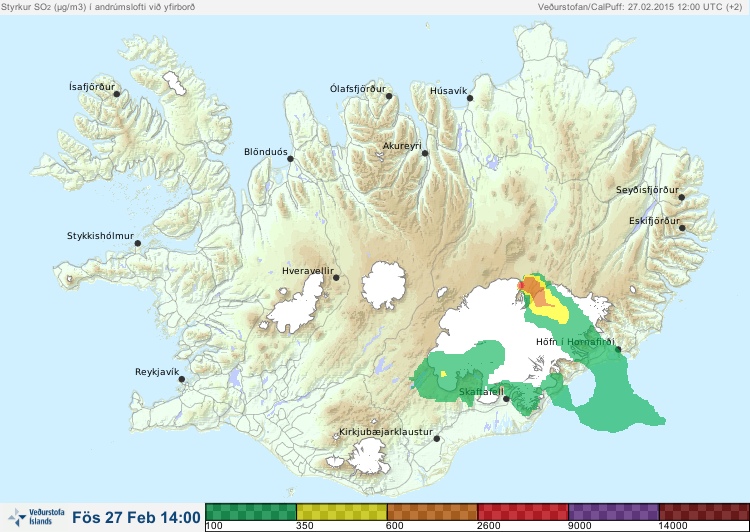
Task: Select the Ólafsfjörður station dot
Action: [x=389, y=96]
